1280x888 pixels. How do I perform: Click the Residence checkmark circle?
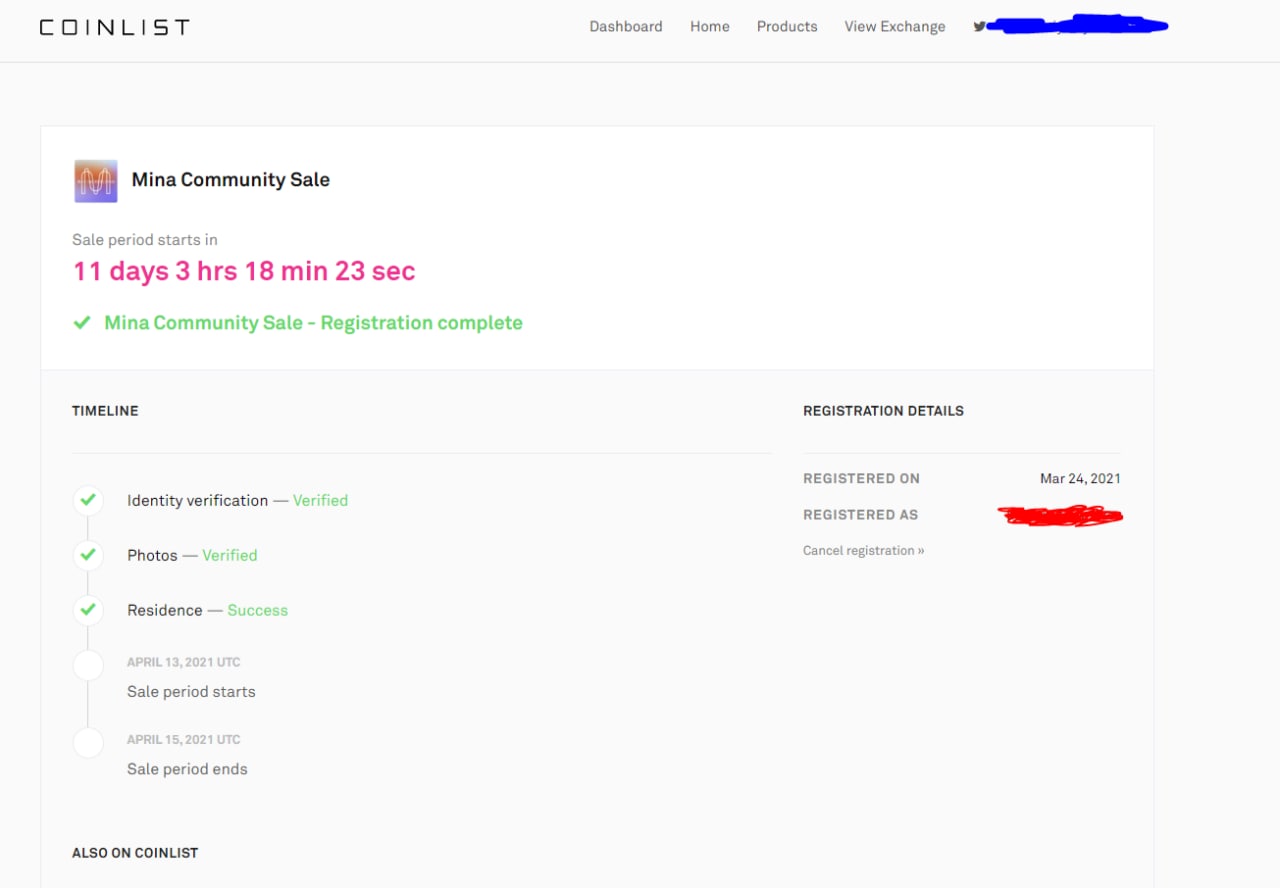click(88, 609)
